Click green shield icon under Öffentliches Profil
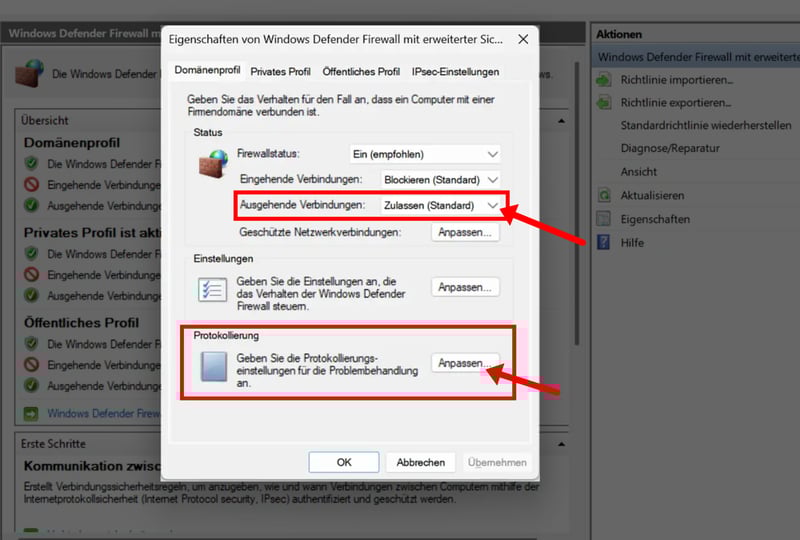Image resolution: width=800 pixels, height=540 pixels. coord(32,343)
